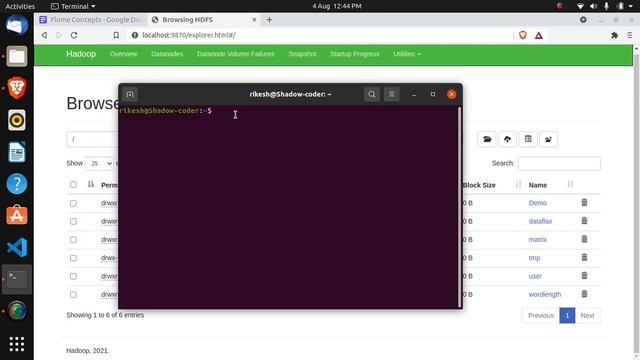Check the wordlength row checkbox
The image size is (640, 360).
point(73,294)
